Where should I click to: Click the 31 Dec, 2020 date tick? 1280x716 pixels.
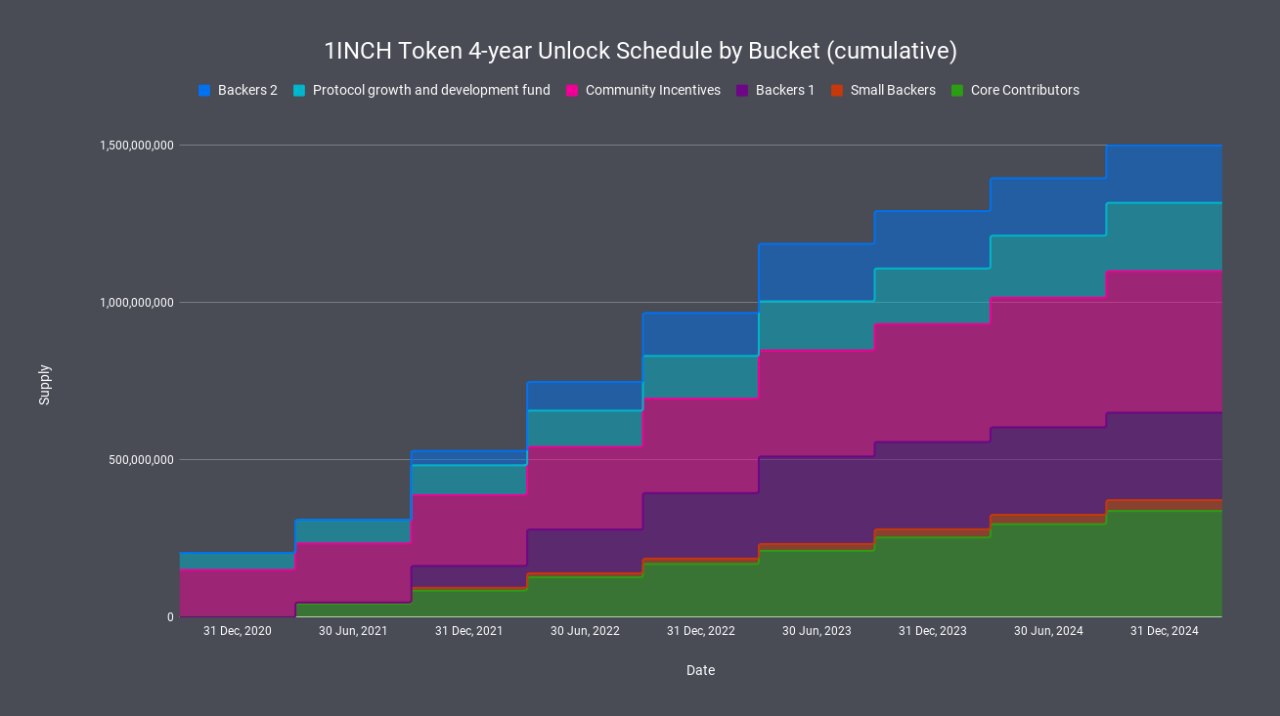(237, 631)
